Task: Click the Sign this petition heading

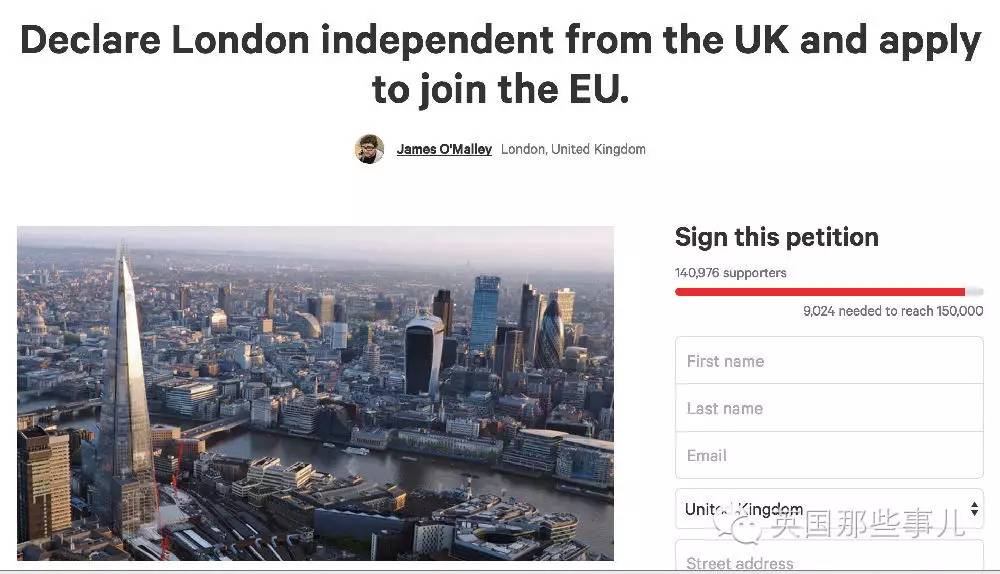Action: click(x=776, y=237)
